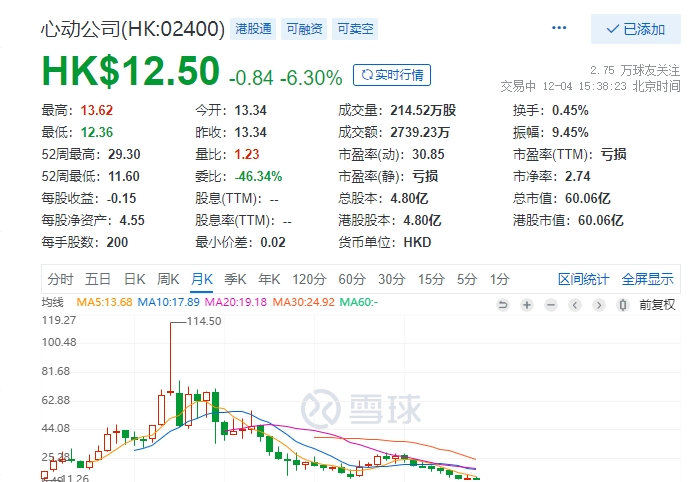Click the candlestick style icon
700x482 pixels.
623,305
